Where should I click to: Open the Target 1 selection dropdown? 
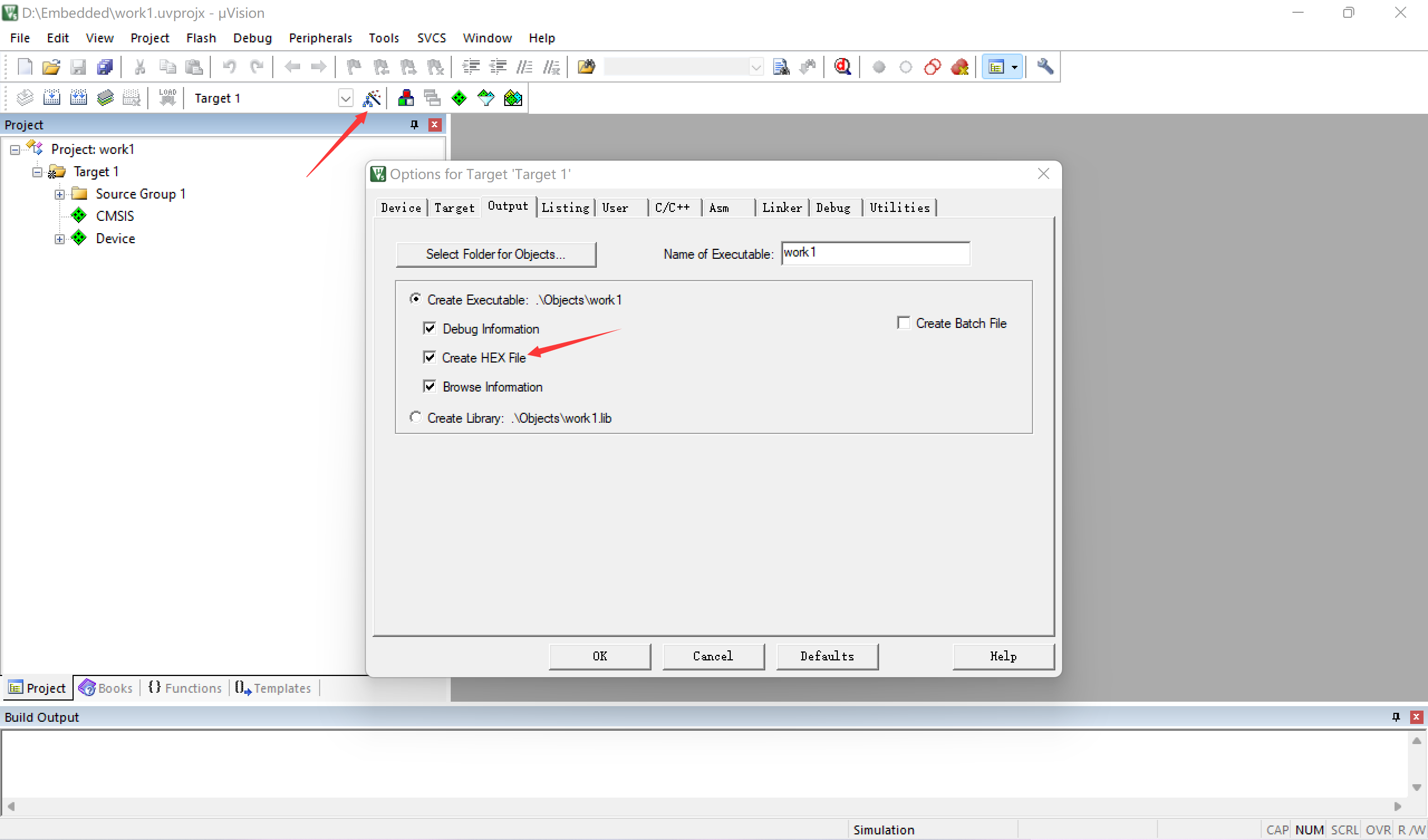[345, 98]
